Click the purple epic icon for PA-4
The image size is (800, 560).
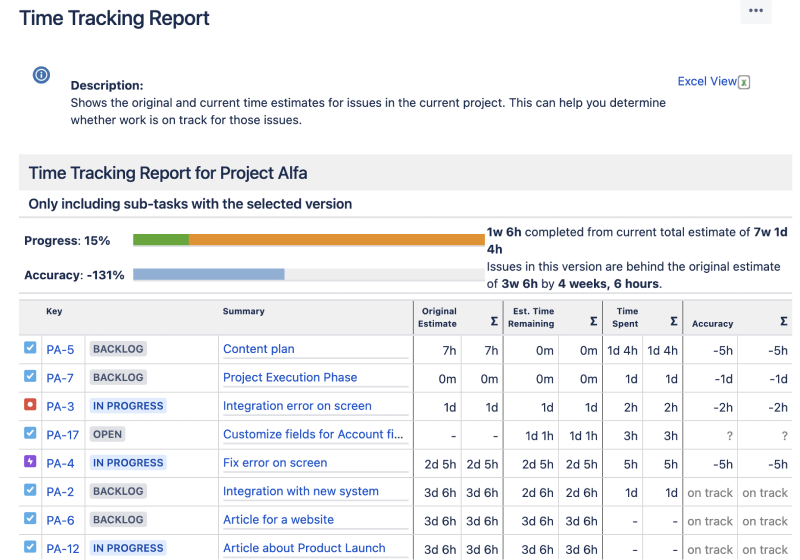(x=30, y=462)
